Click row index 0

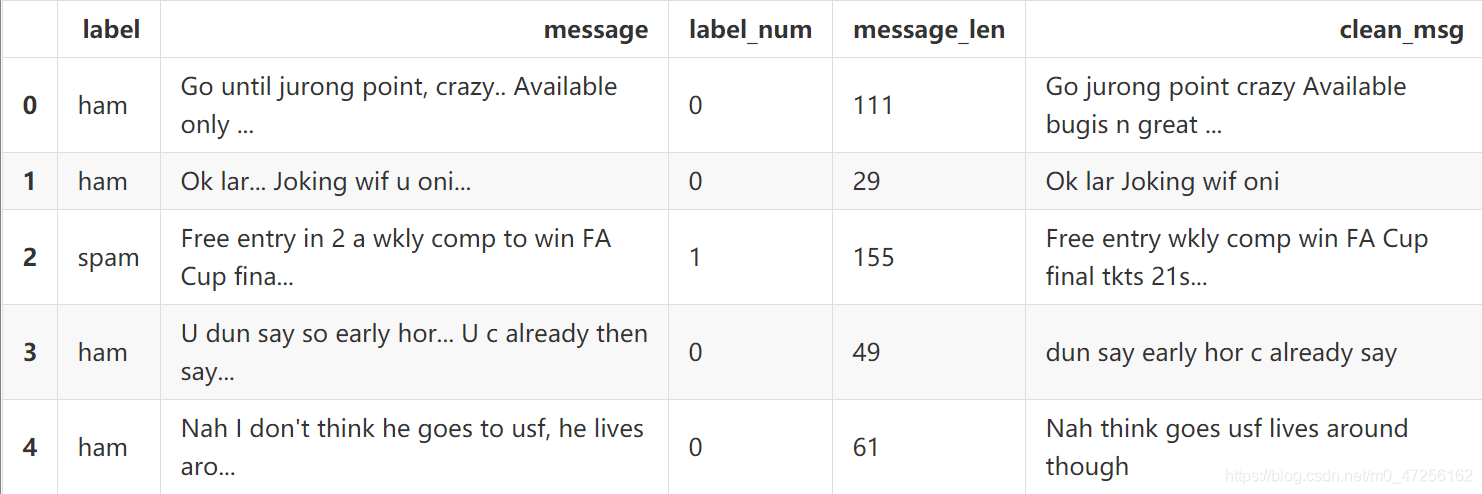(30, 105)
